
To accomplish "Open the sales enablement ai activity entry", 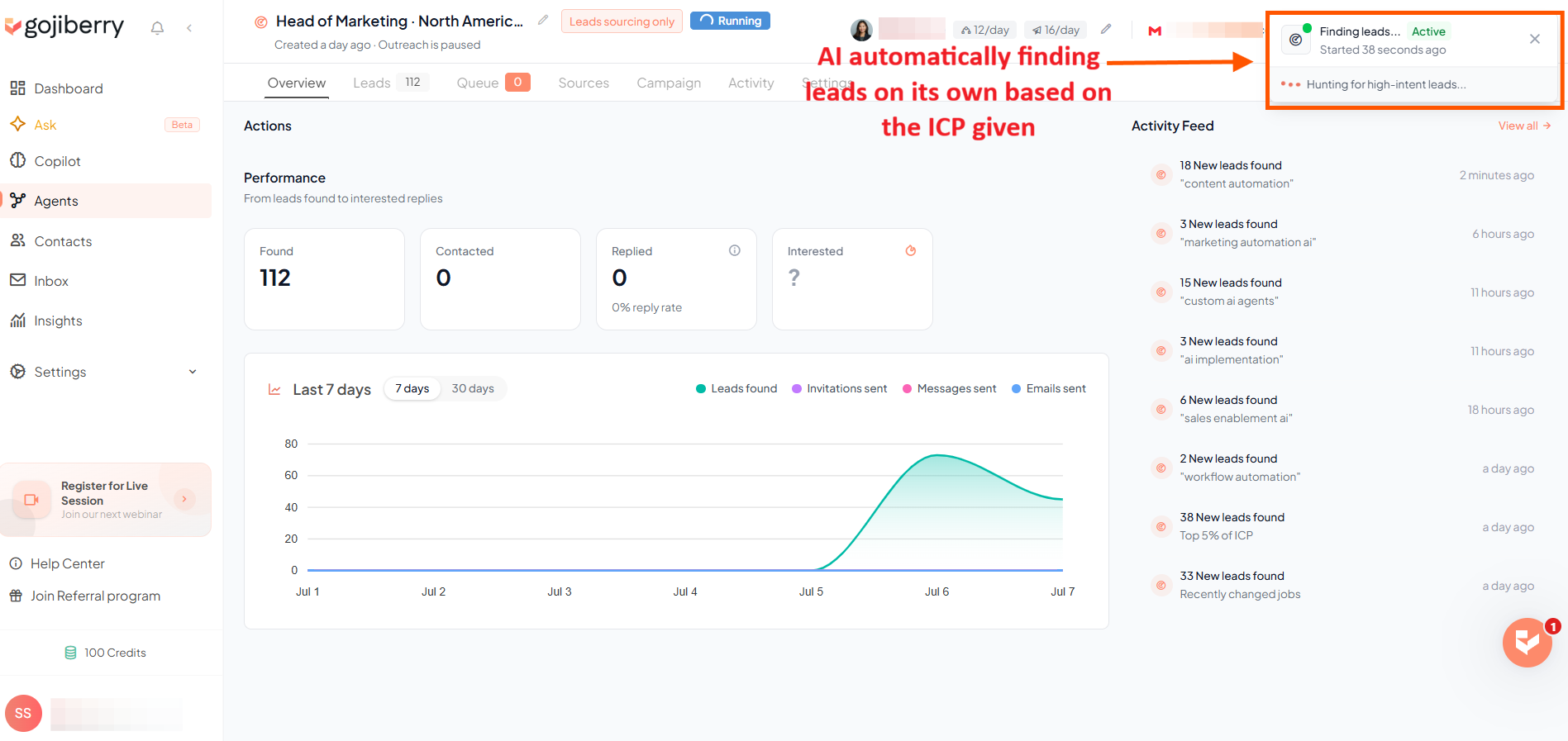I will click(x=1343, y=409).
